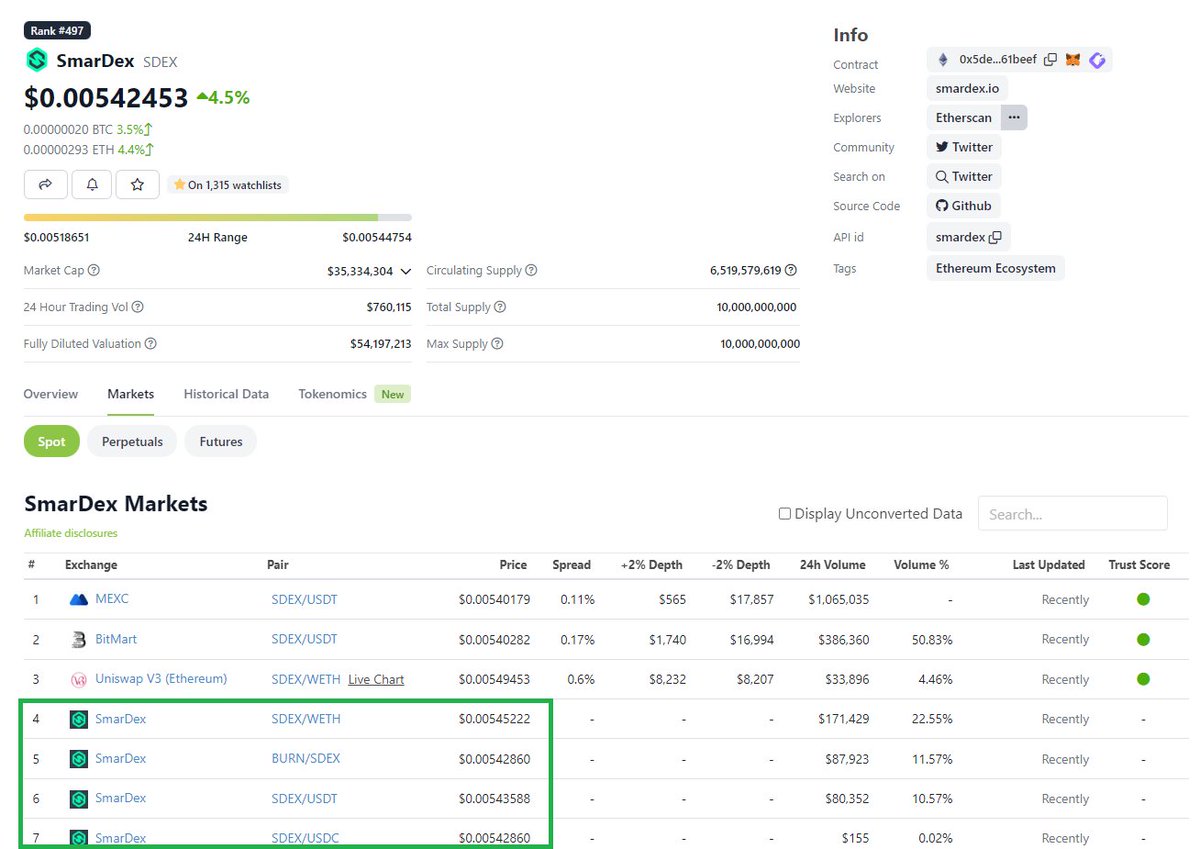The image size is (1200, 849).
Task: Open the Historical Data tab
Action: pyautogui.click(x=226, y=393)
